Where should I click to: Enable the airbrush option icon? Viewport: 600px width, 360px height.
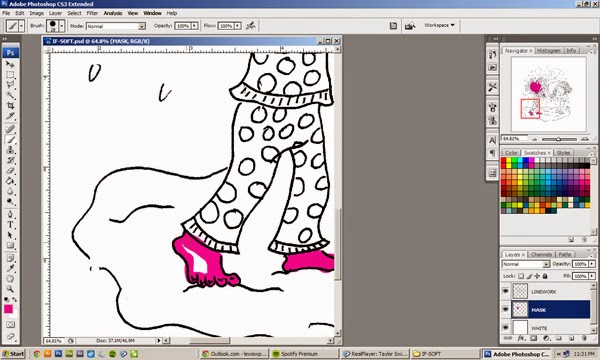251,26
